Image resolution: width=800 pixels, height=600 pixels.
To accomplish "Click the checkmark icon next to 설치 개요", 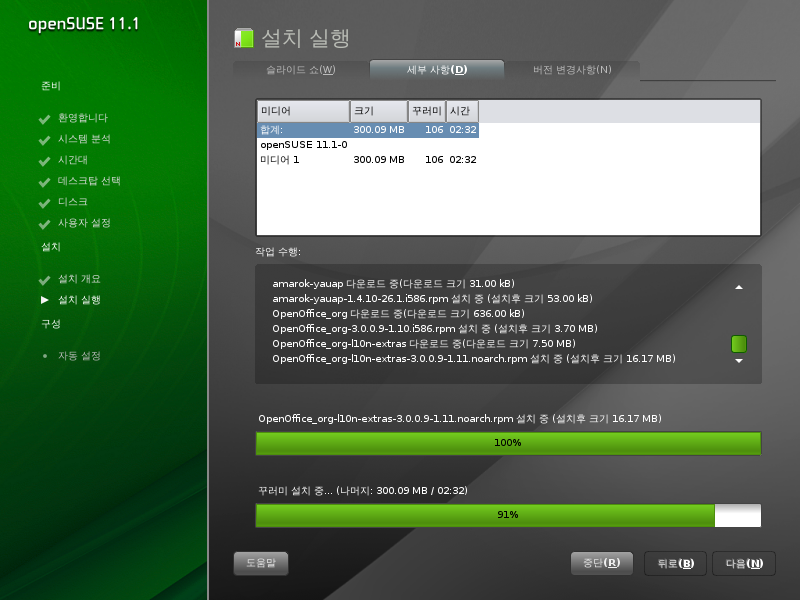I will (44, 280).
